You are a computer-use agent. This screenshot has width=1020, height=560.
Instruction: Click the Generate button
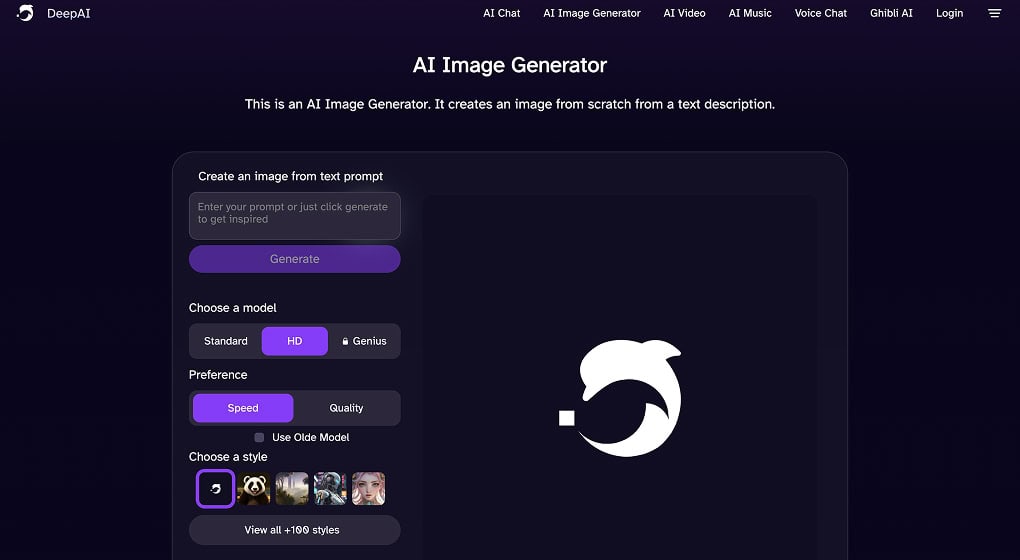pos(295,259)
